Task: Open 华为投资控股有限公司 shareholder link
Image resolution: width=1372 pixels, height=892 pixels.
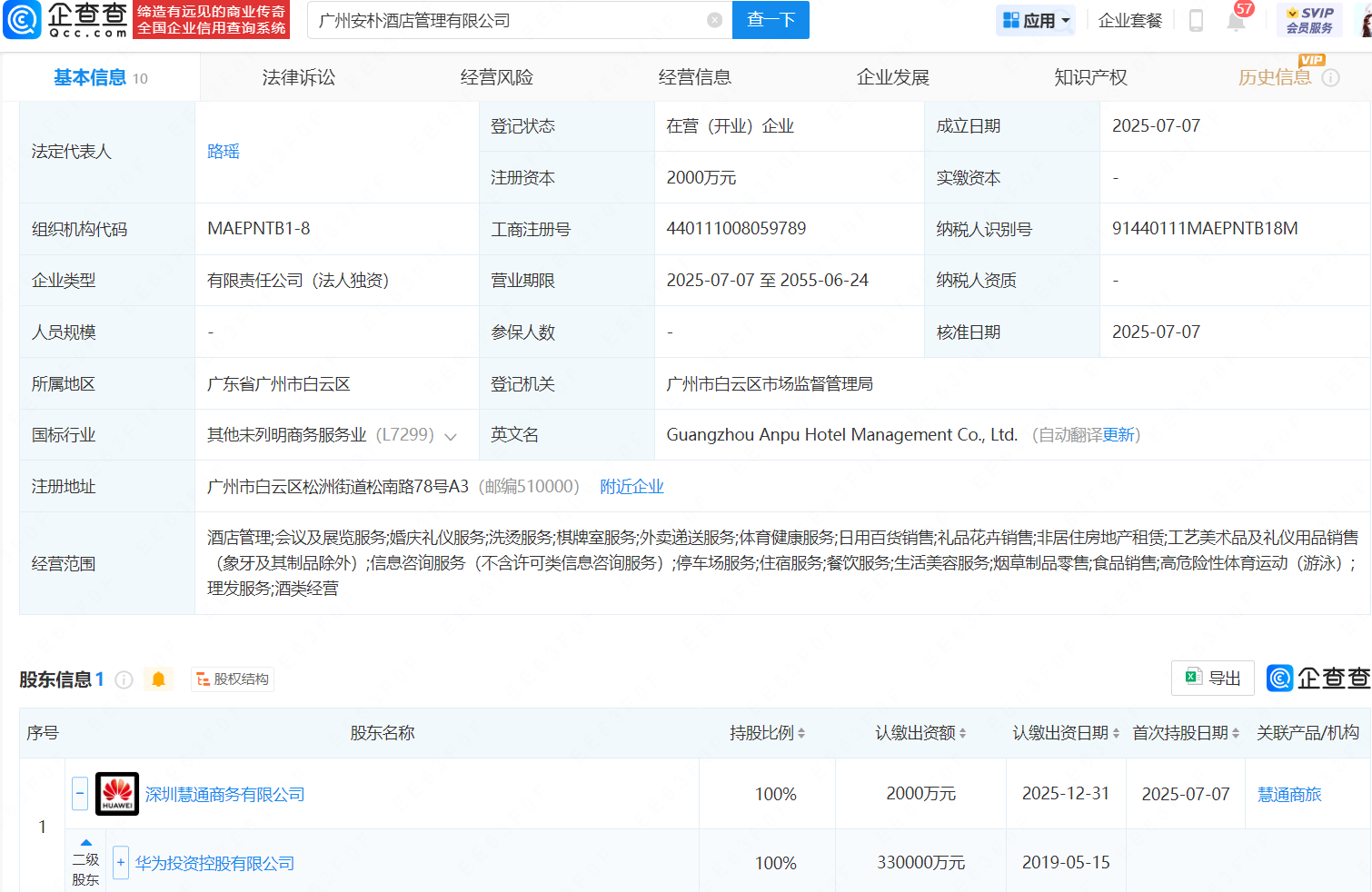Action: 215,864
